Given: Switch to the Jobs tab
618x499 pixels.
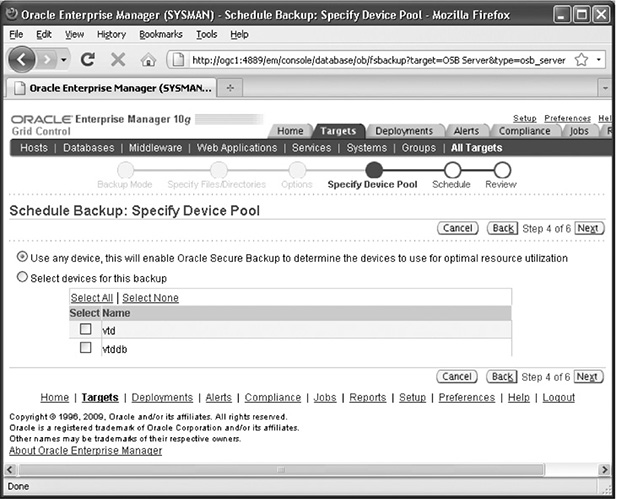Looking at the screenshot, I should [579, 131].
